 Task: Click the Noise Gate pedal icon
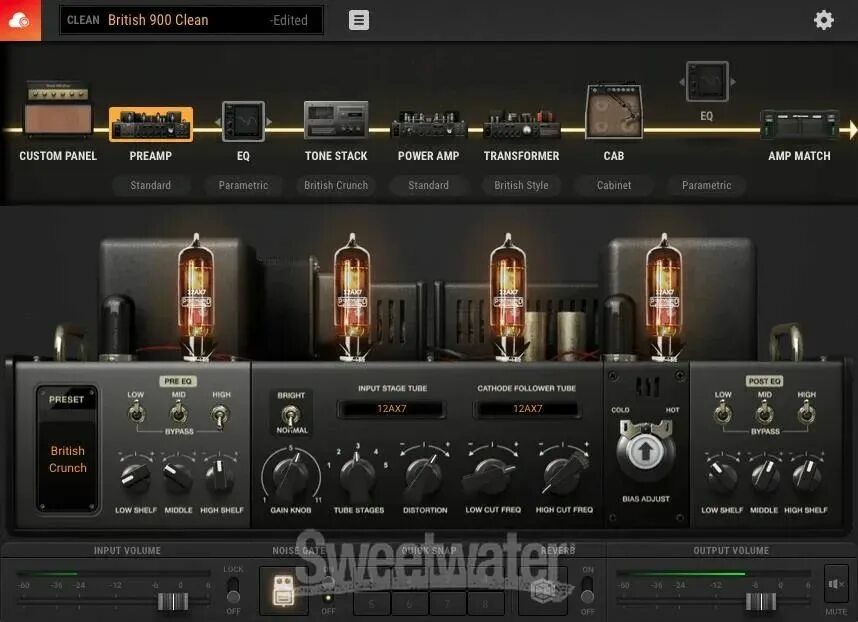click(x=283, y=591)
